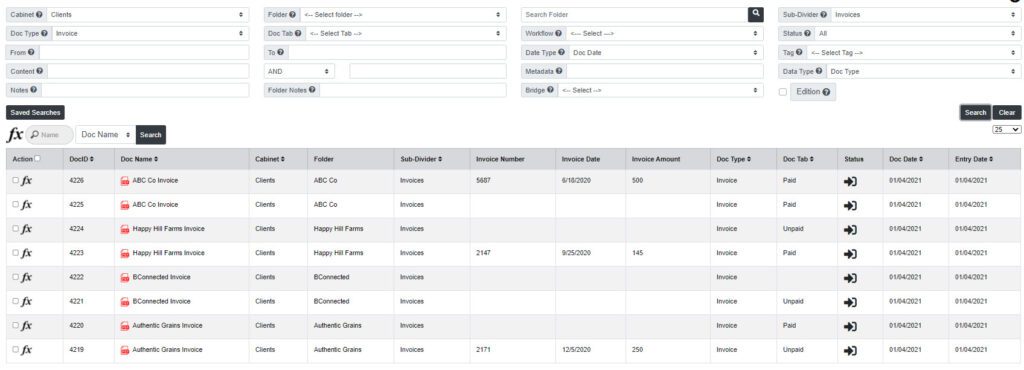Open the results-per-page dropdown showing 25
This screenshot has height=370, width=1024.
[x=1006, y=130]
